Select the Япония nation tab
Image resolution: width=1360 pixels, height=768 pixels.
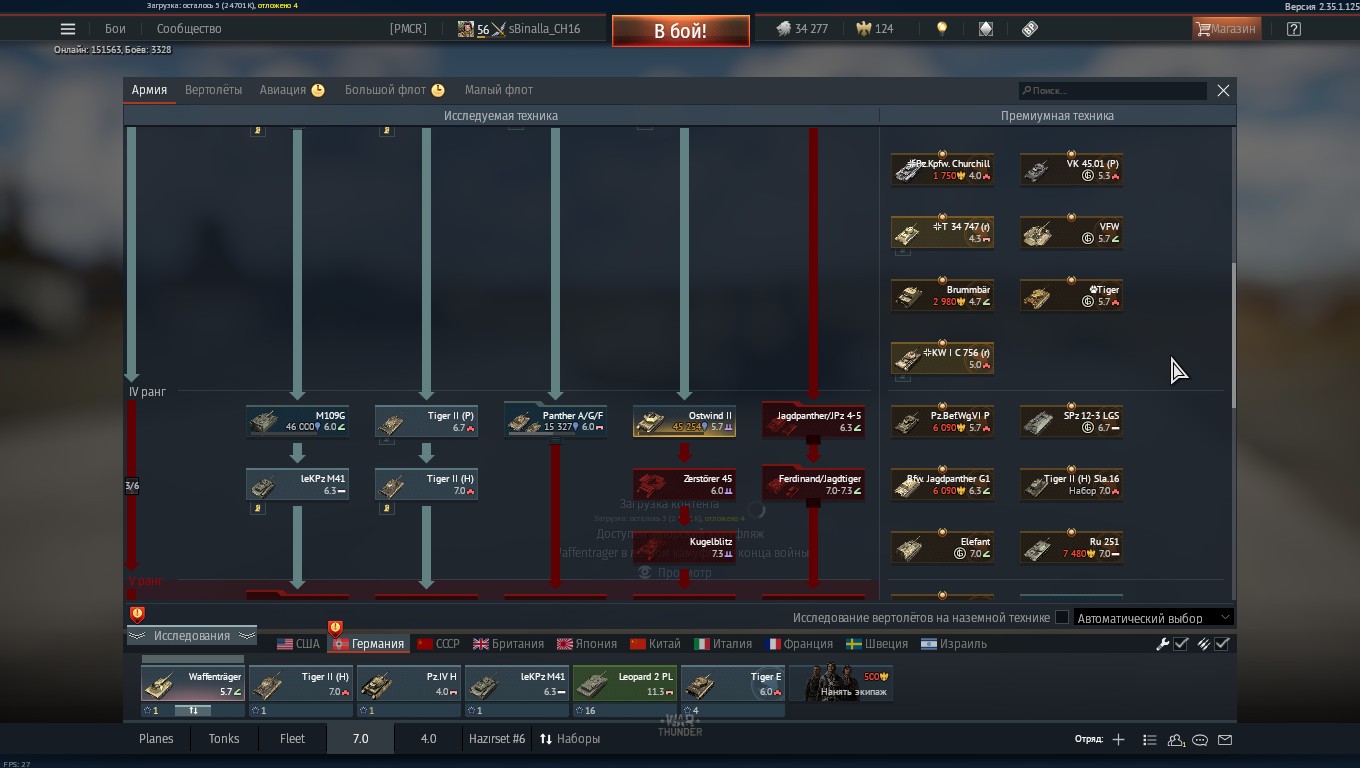point(587,644)
